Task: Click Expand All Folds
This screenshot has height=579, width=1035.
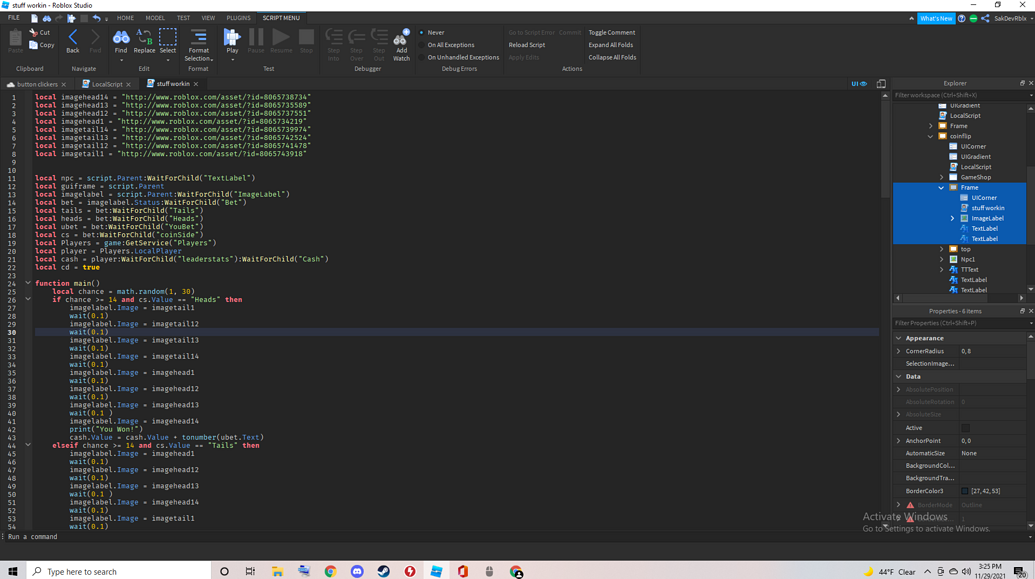Action: [611, 45]
